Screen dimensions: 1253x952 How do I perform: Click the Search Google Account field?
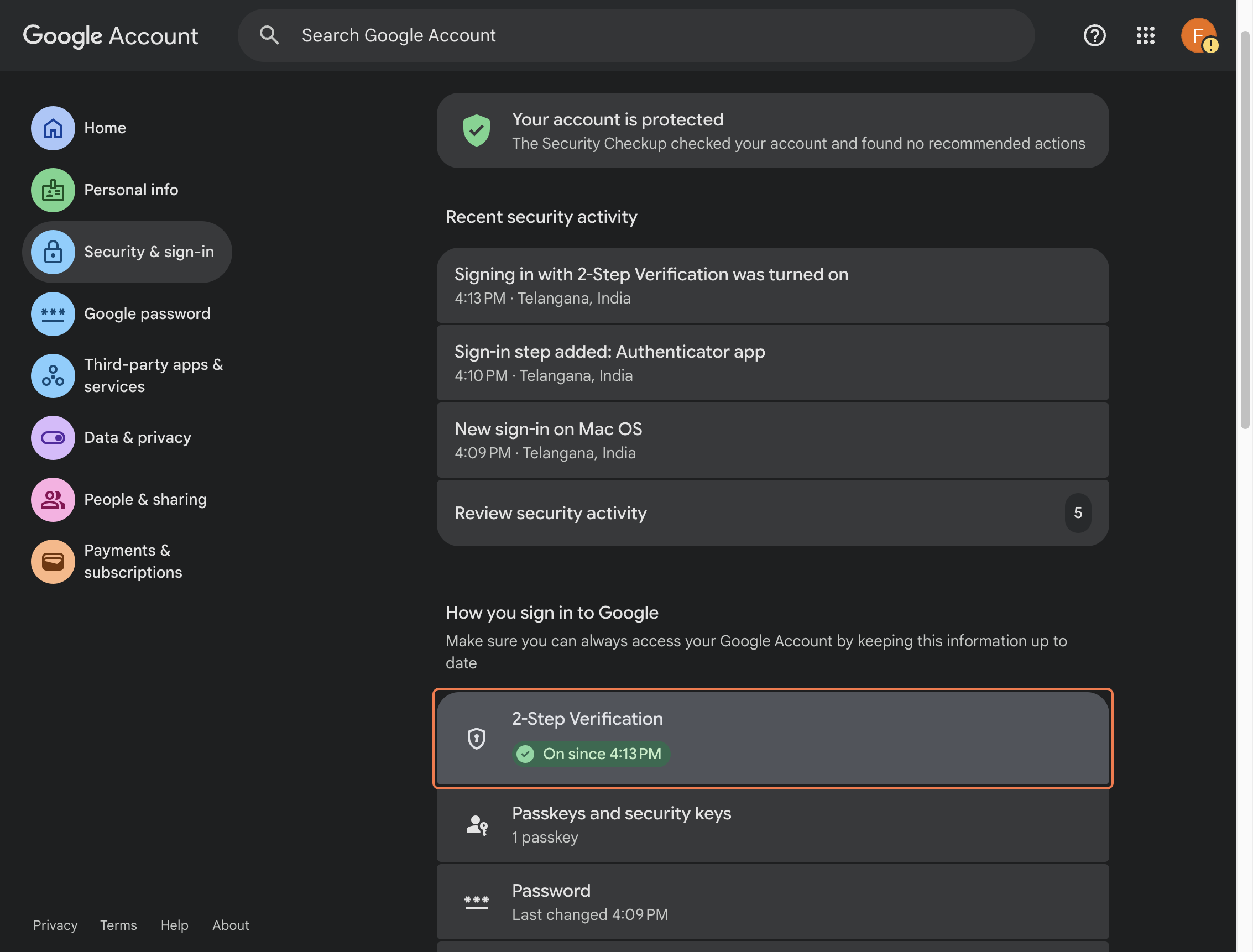[x=635, y=36]
